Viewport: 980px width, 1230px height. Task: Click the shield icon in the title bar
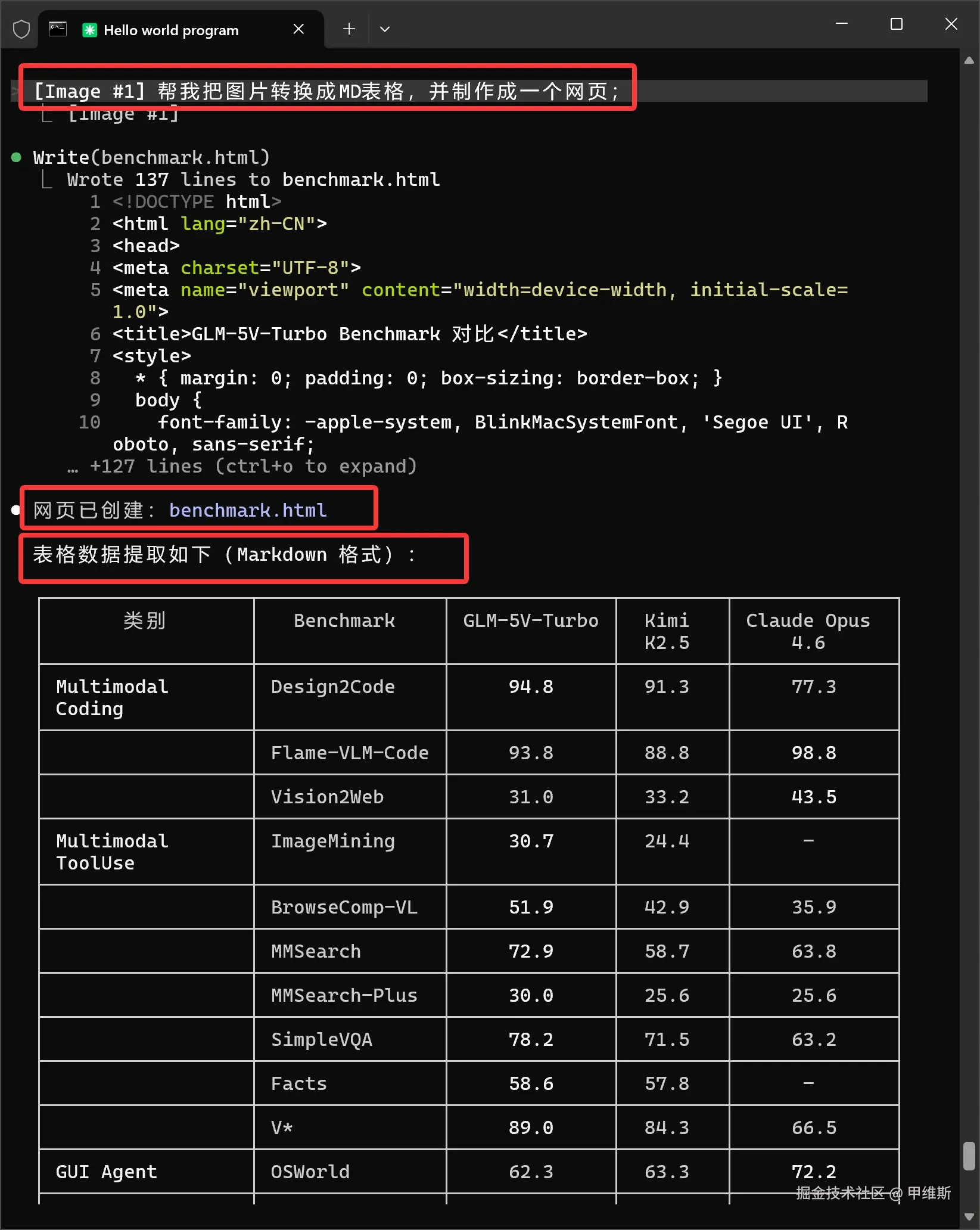pos(21,29)
